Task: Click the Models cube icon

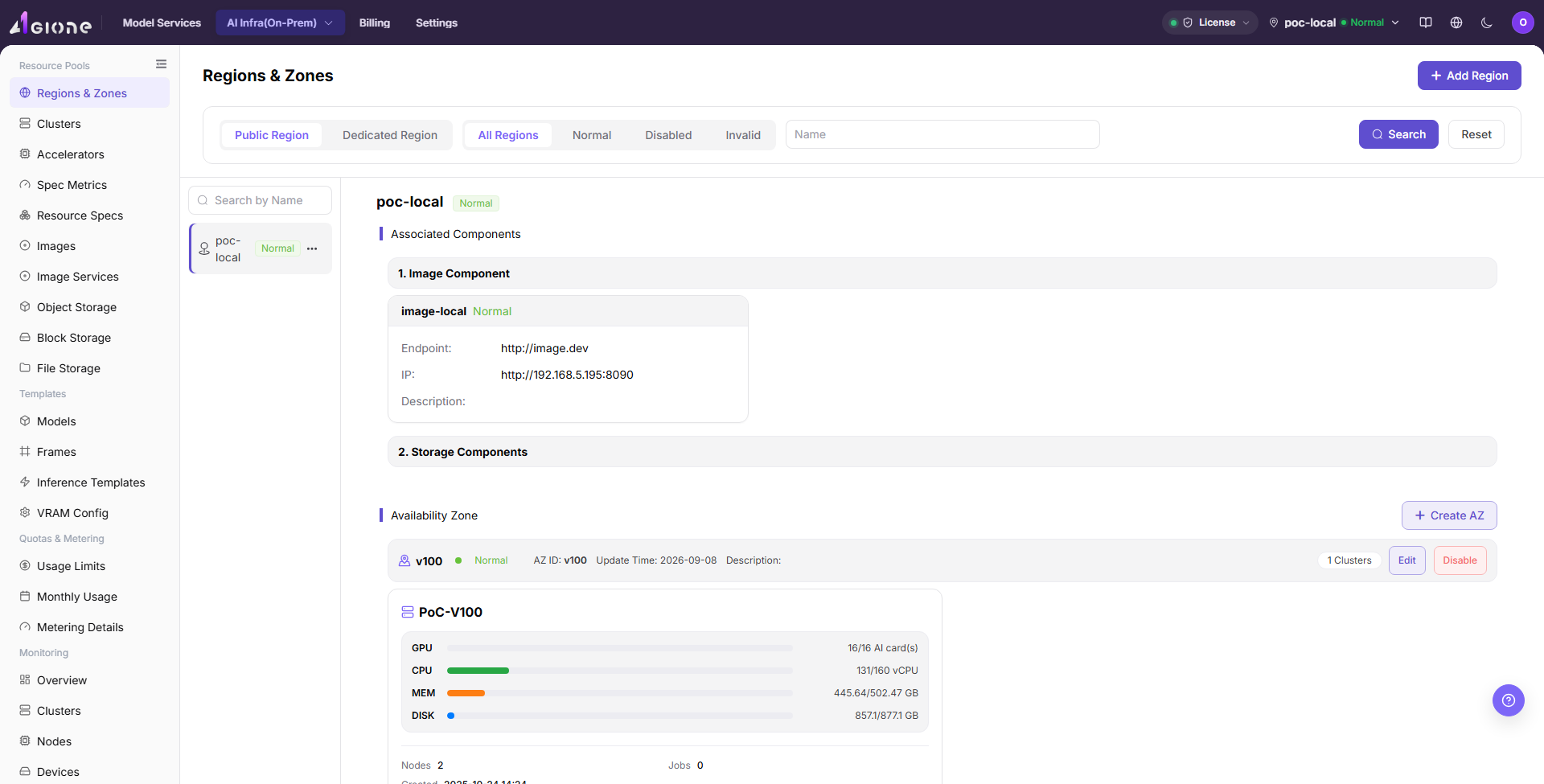Action: pyautogui.click(x=25, y=421)
